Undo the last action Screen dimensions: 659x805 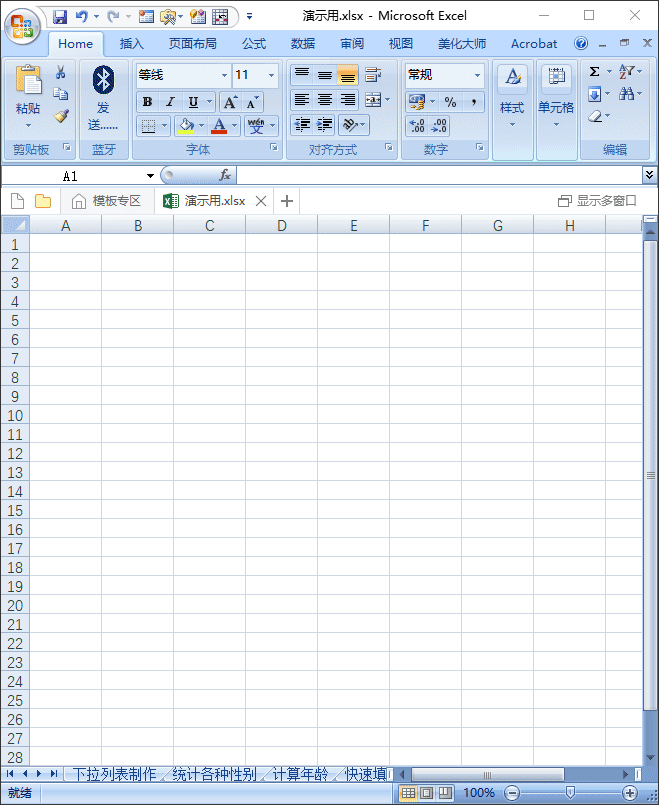81,17
